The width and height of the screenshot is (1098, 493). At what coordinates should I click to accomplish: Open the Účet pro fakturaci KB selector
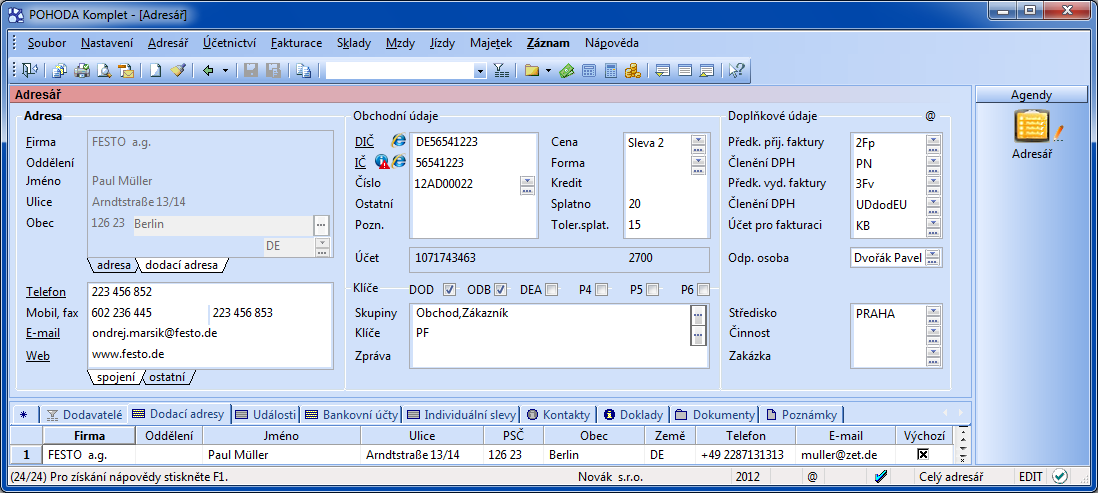[932, 225]
